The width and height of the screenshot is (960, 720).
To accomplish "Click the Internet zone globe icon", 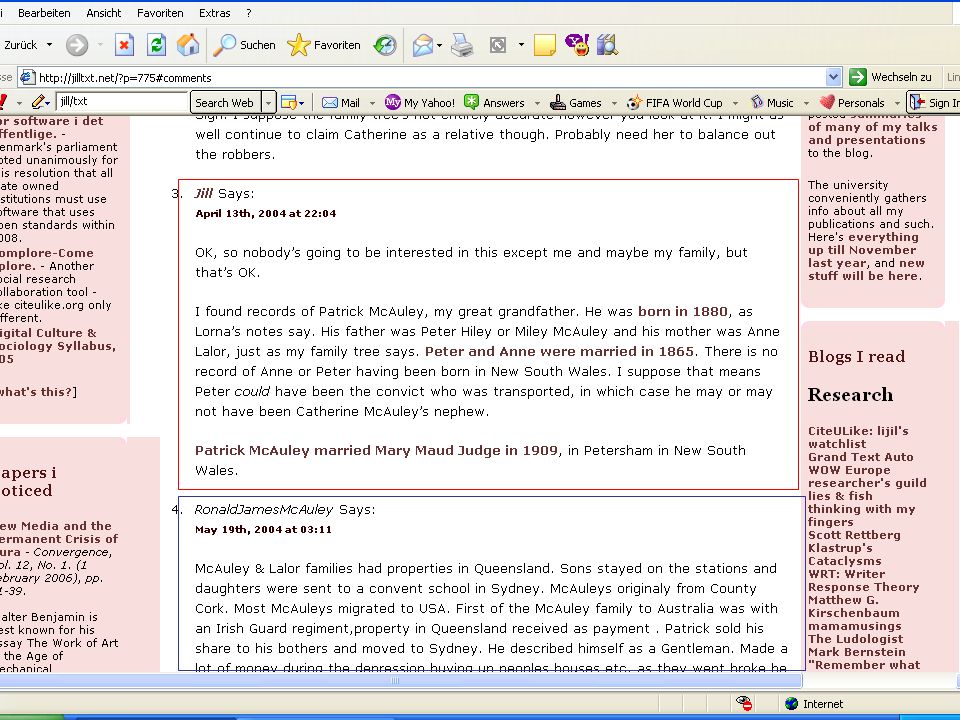I will click(x=792, y=703).
